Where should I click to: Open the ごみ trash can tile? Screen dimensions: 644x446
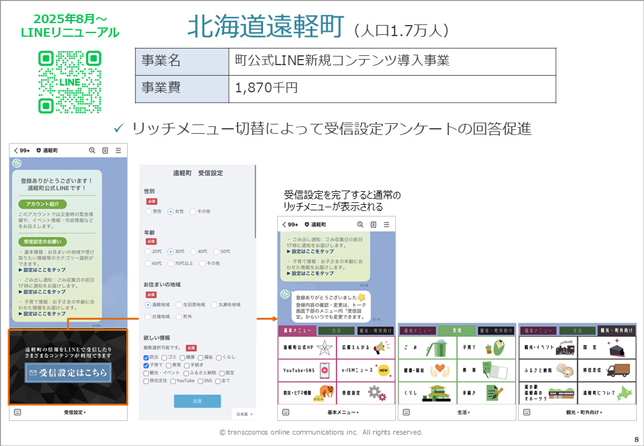tap(428, 347)
